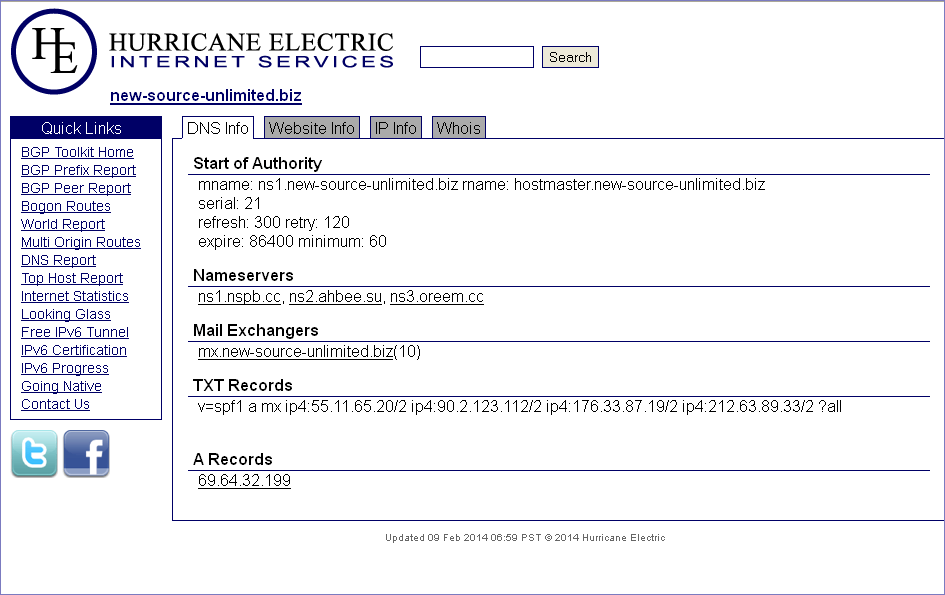This screenshot has width=945, height=595.
Task: Open mx.new-source-unlimited.biz mail exchanger link
Action: point(295,351)
